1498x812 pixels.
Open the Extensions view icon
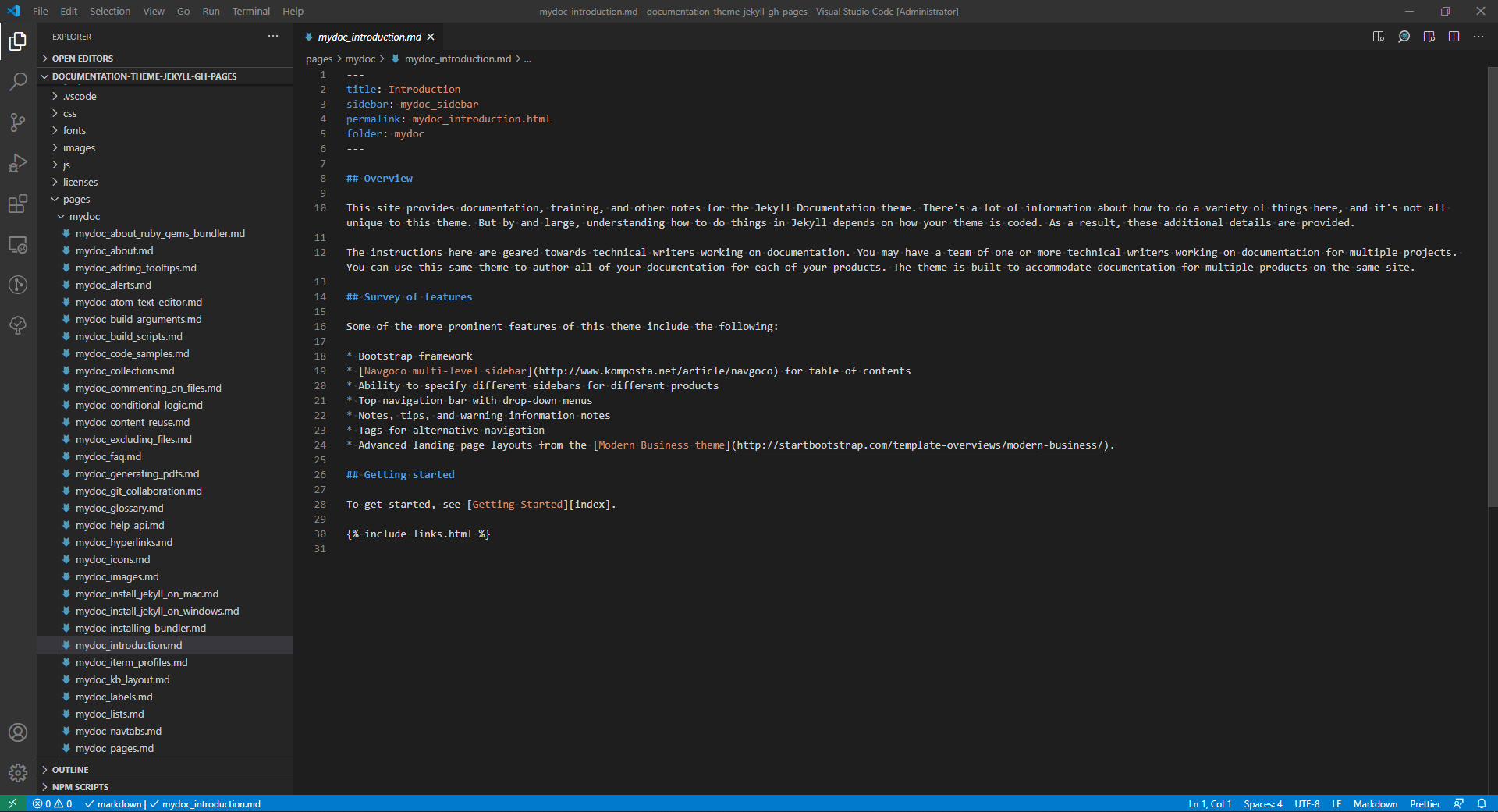click(x=18, y=204)
